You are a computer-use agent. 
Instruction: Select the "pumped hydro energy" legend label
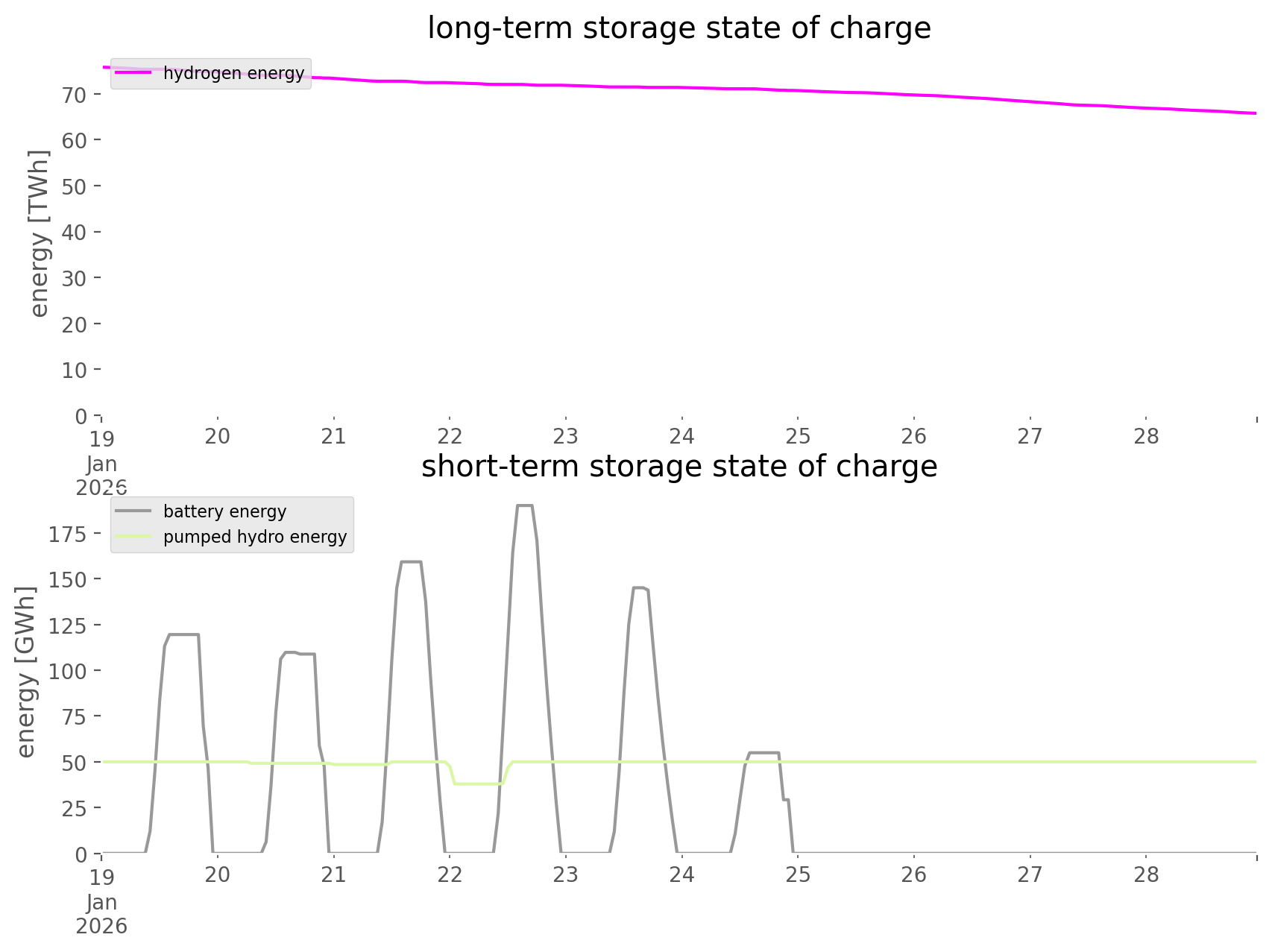tap(255, 537)
